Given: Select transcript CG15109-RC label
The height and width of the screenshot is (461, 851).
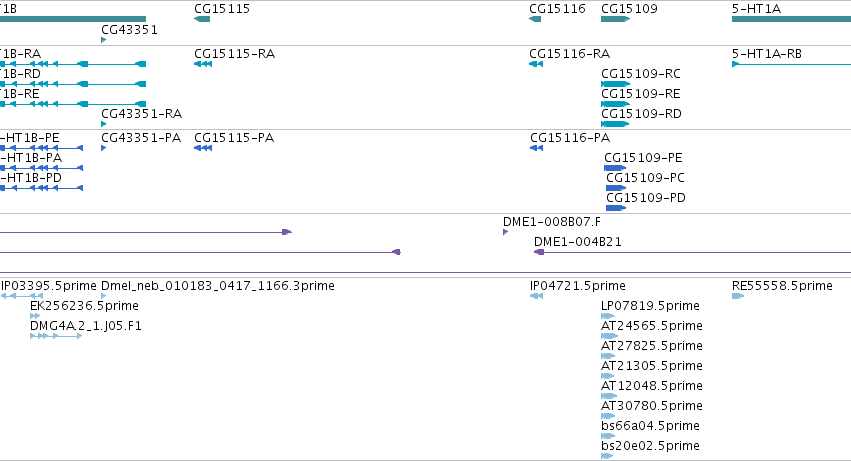Looking at the screenshot, I should (x=640, y=74).
